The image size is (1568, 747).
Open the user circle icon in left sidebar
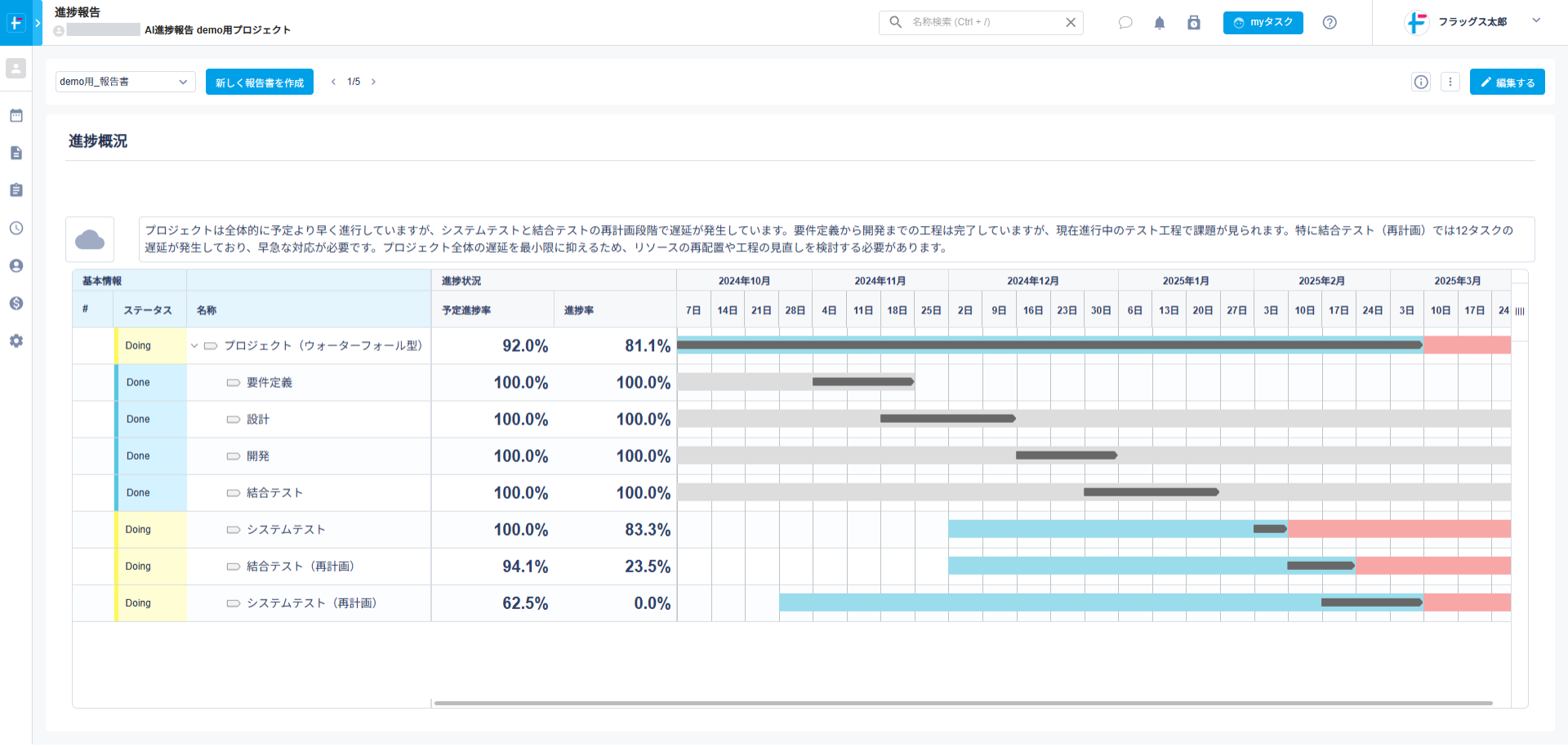pyautogui.click(x=16, y=265)
